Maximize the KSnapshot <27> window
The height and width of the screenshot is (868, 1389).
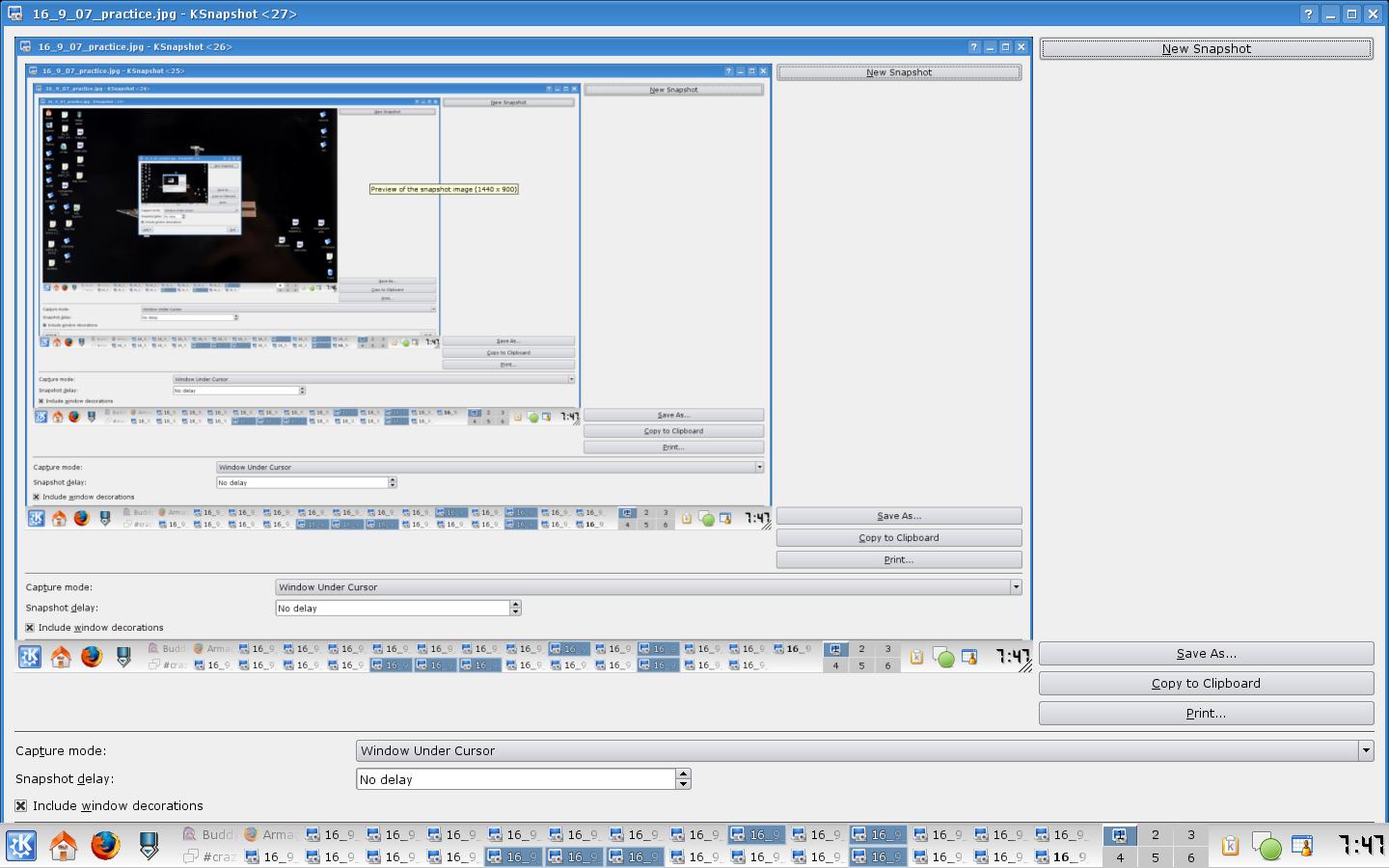coord(1351,14)
